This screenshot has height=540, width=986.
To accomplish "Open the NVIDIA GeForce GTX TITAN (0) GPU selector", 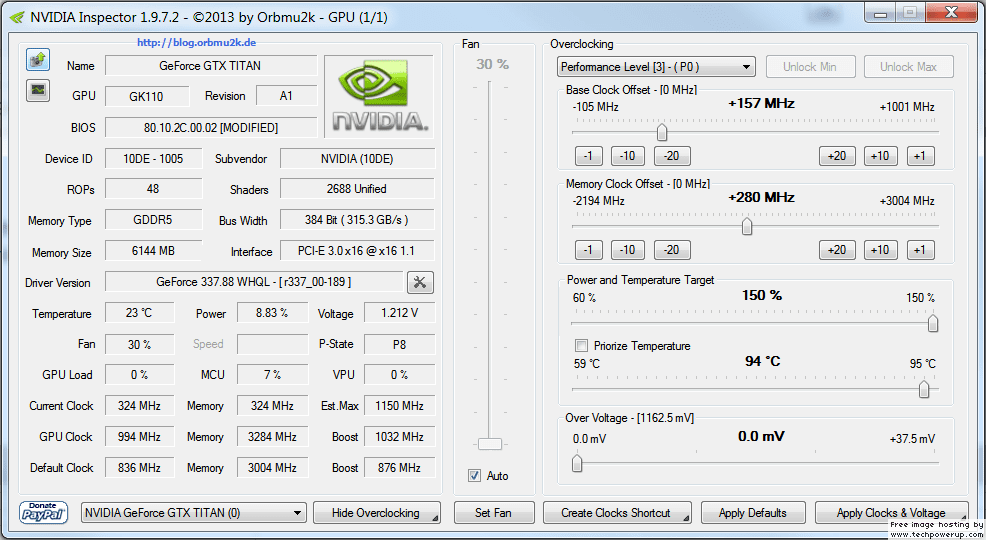I will (x=194, y=513).
